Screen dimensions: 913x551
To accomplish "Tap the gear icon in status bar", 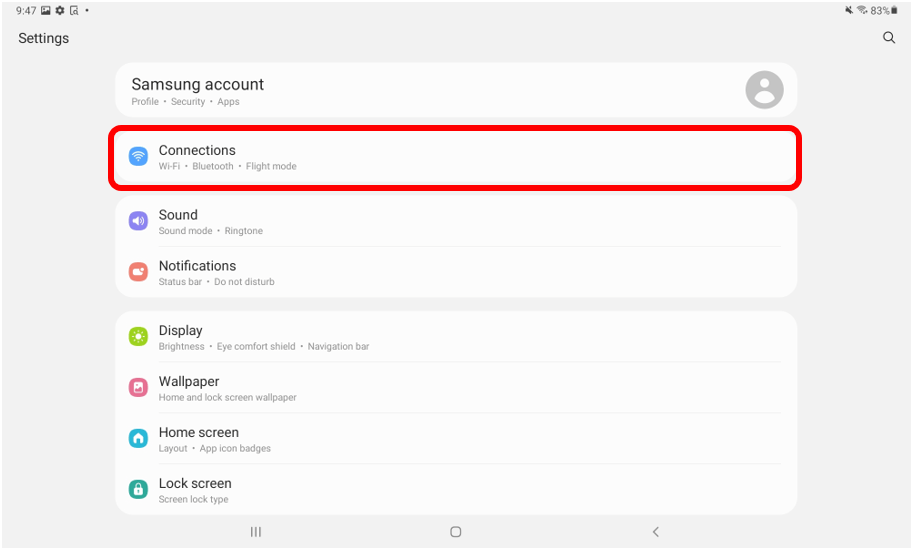I will click(60, 10).
